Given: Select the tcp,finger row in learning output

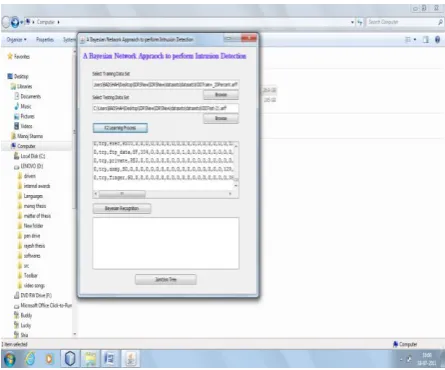Looking at the screenshot, I should (163, 178).
